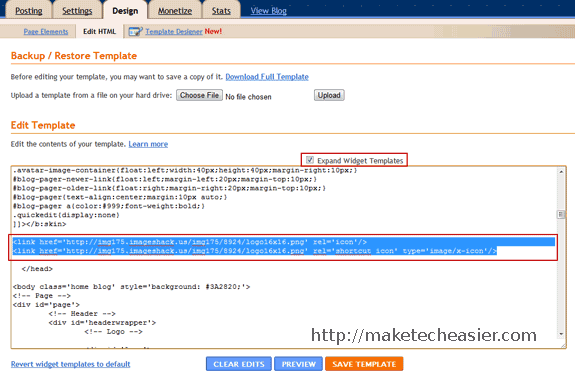The height and width of the screenshot is (376, 575).
Task: Click the <div id='headerwrapper'> line
Action: coord(102,323)
